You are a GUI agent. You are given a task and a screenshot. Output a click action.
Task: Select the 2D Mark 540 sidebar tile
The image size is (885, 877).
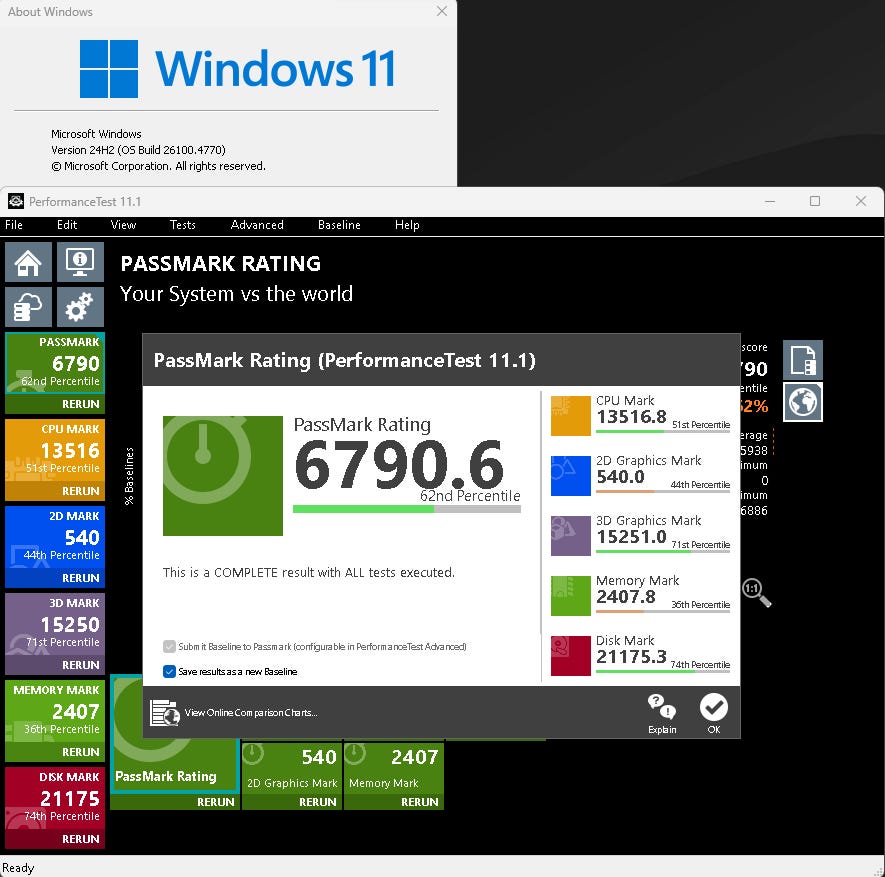tap(55, 537)
